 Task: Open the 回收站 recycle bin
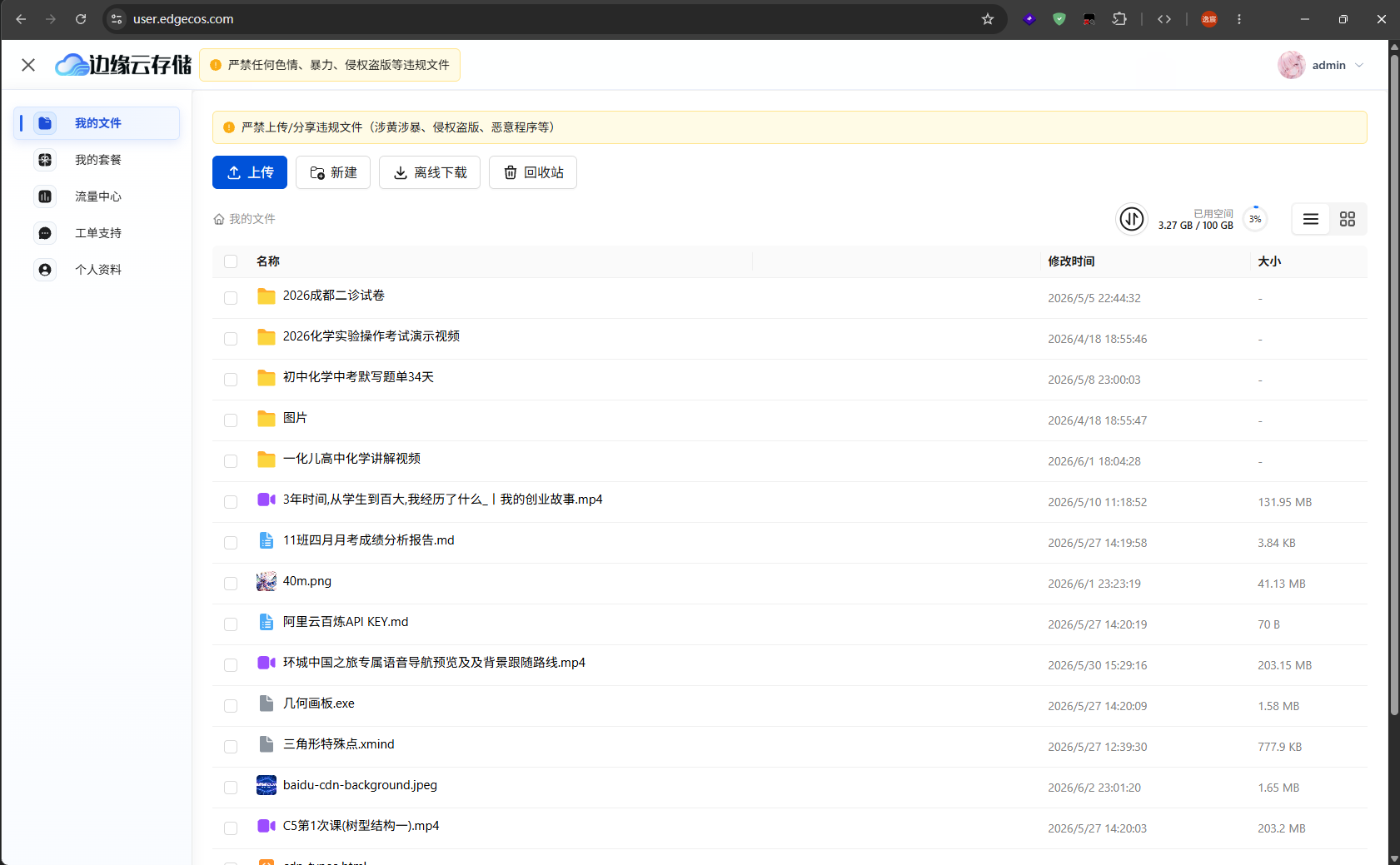tap(533, 172)
